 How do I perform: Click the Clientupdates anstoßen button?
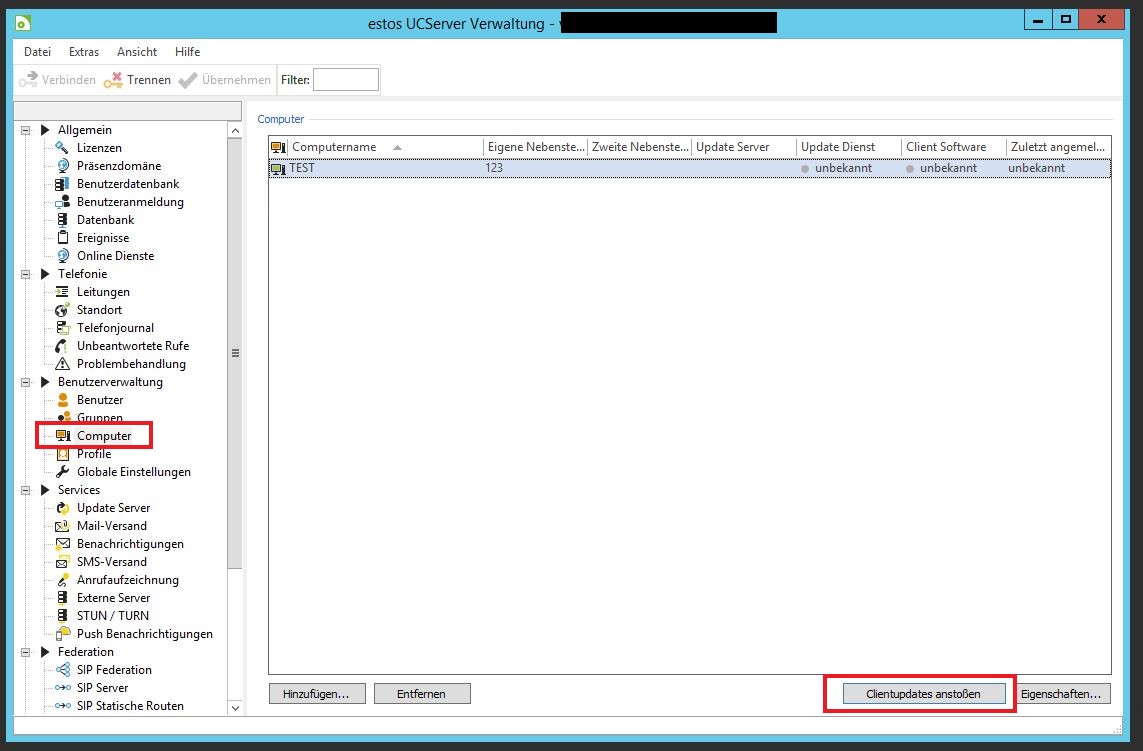[923, 693]
